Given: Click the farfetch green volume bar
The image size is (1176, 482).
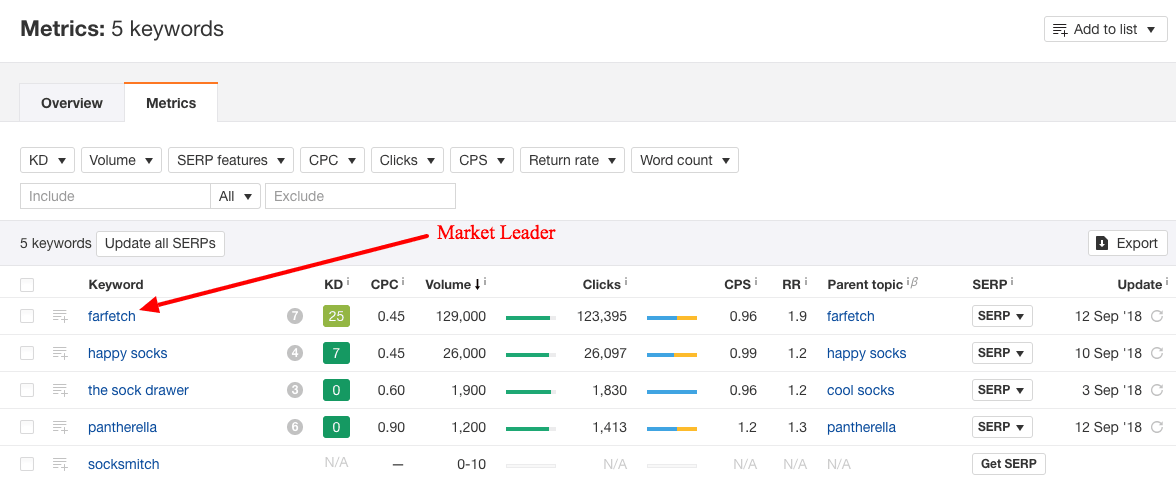Looking at the screenshot, I should [x=530, y=317].
